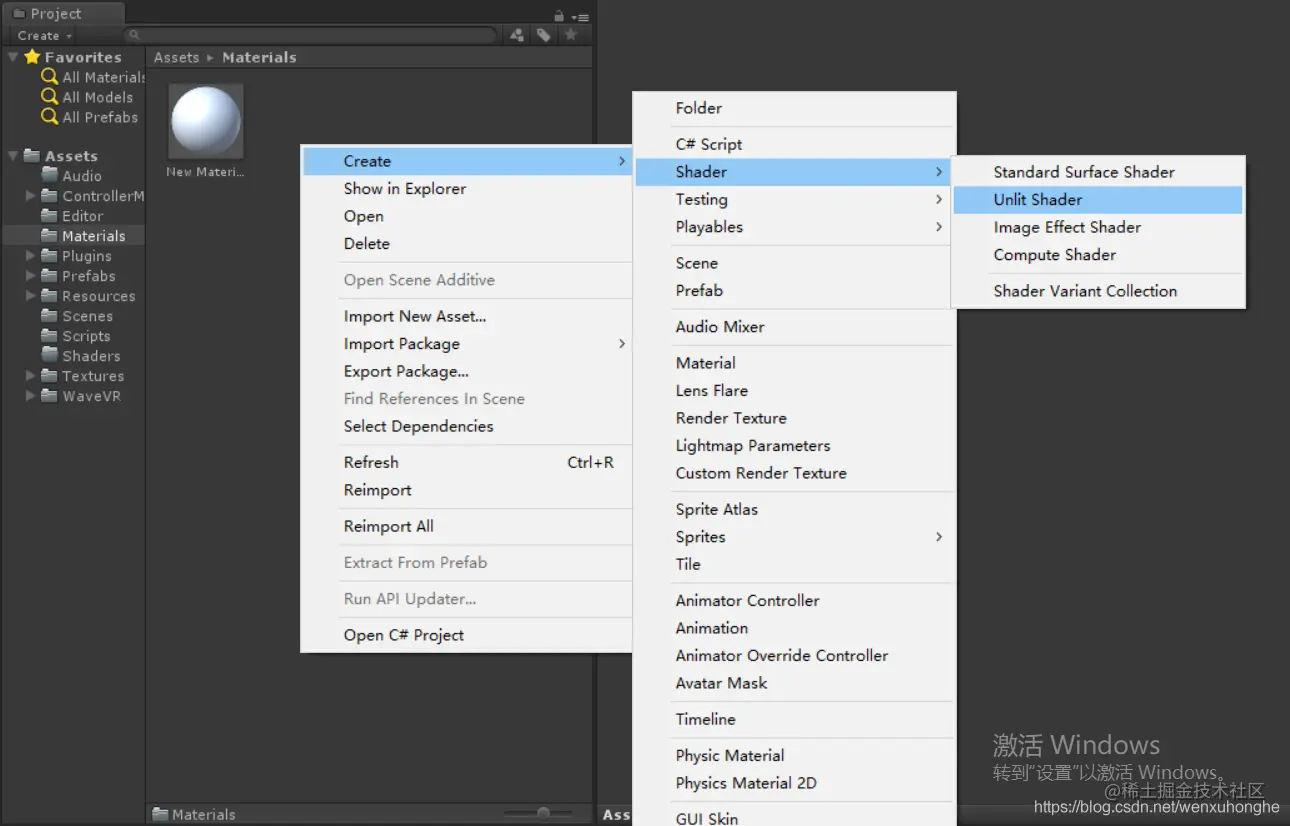Select Standard Surface Shader
The image size is (1290, 826).
tap(1098, 172)
